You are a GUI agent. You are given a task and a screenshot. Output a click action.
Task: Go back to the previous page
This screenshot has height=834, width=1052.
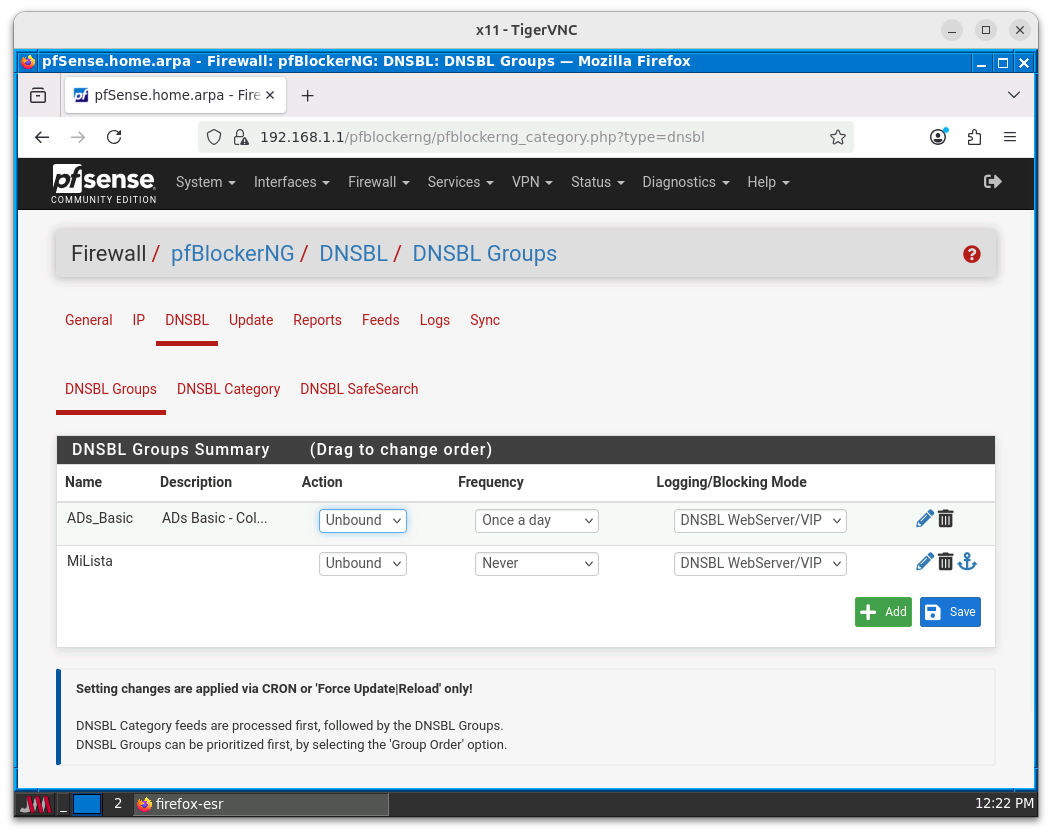(x=42, y=138)
